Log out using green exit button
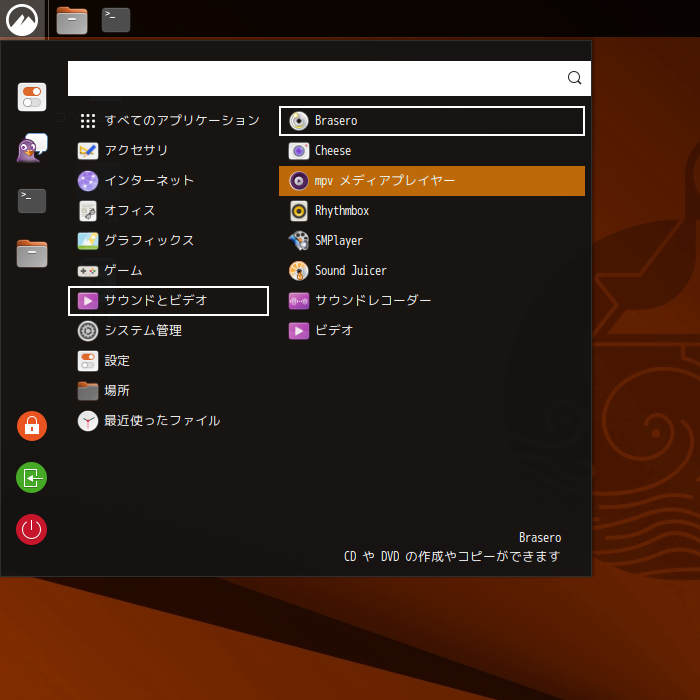Screen dimensions: 700x700 click(32, 478)
